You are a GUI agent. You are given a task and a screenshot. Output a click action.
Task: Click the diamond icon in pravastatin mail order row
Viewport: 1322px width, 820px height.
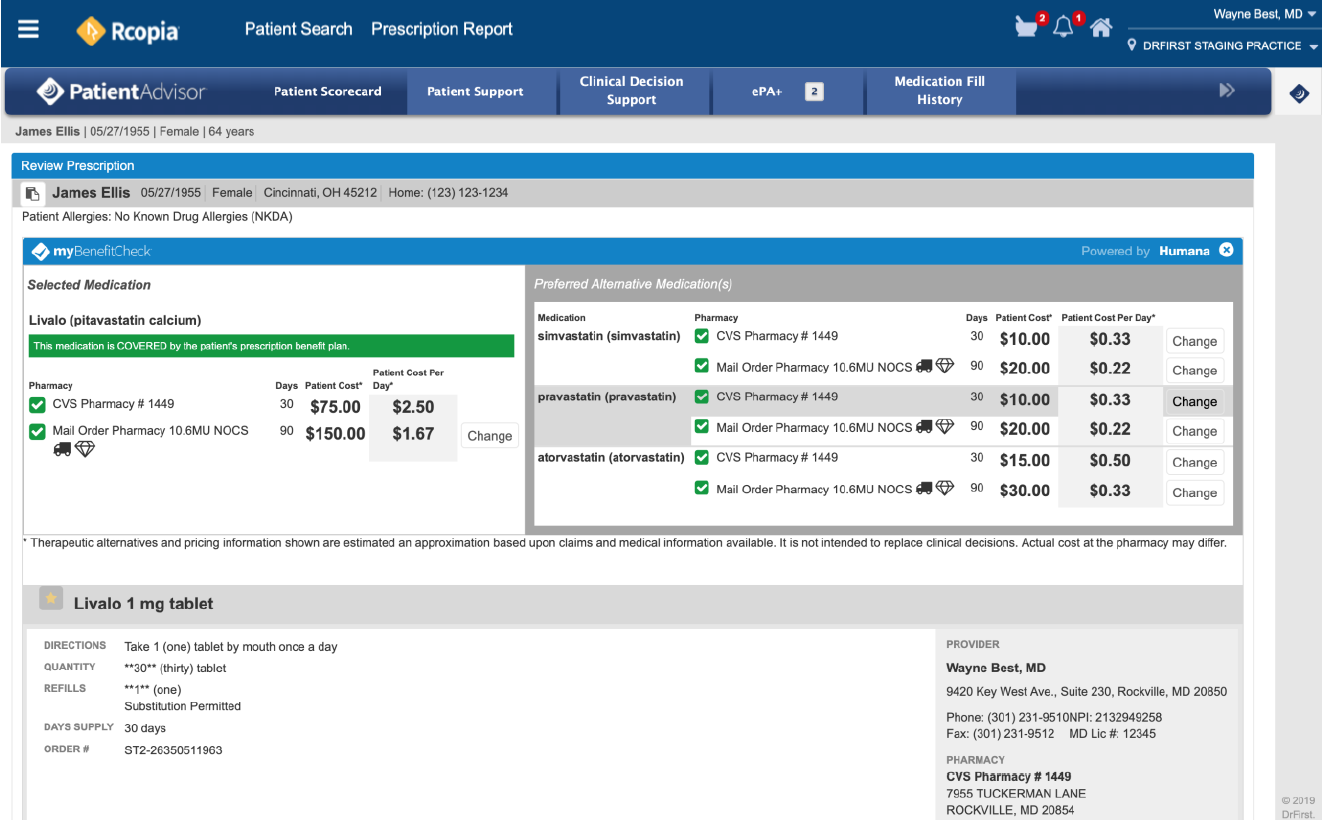[945, 427]
